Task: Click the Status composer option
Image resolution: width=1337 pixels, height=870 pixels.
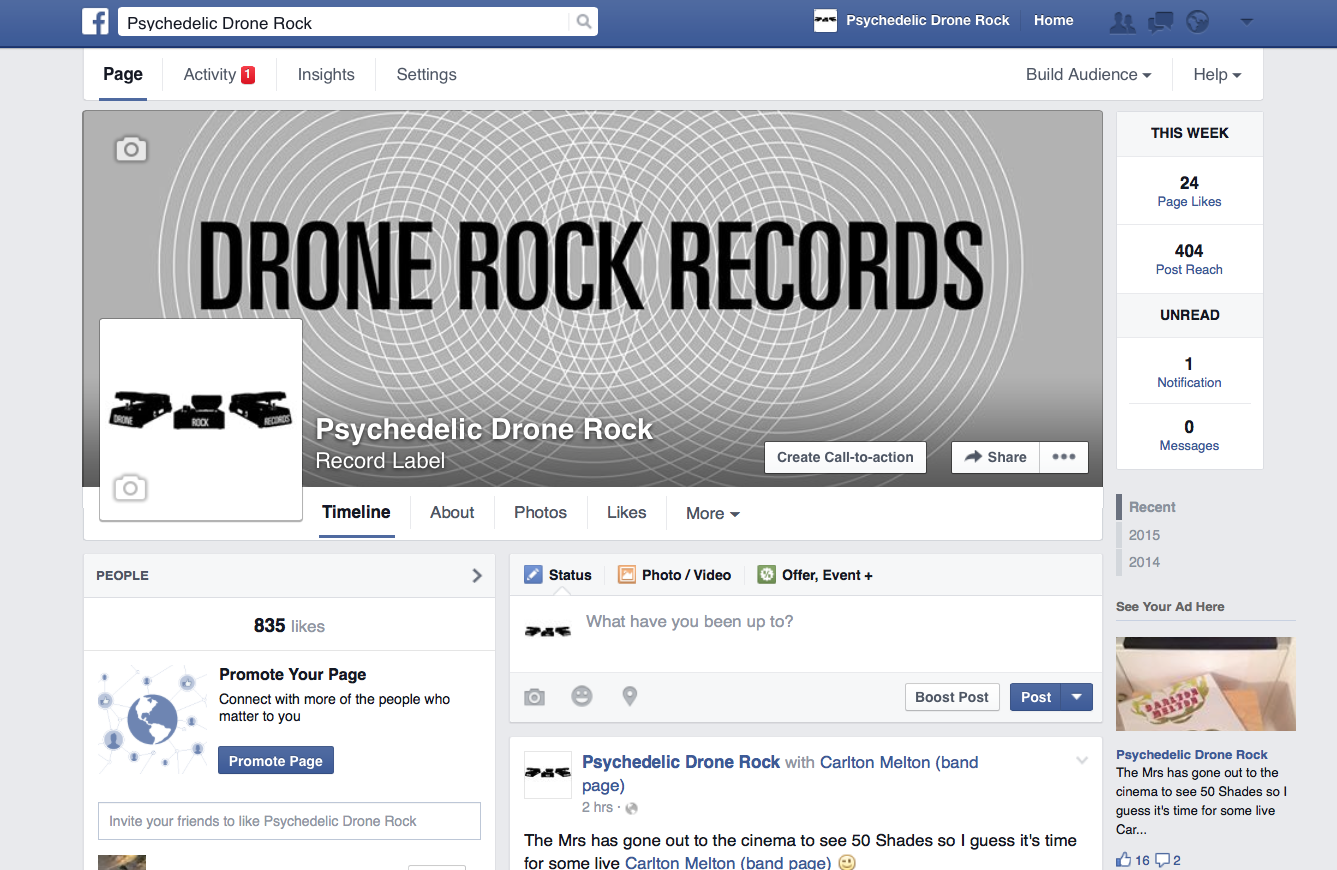Action: [x=558, y=575]
